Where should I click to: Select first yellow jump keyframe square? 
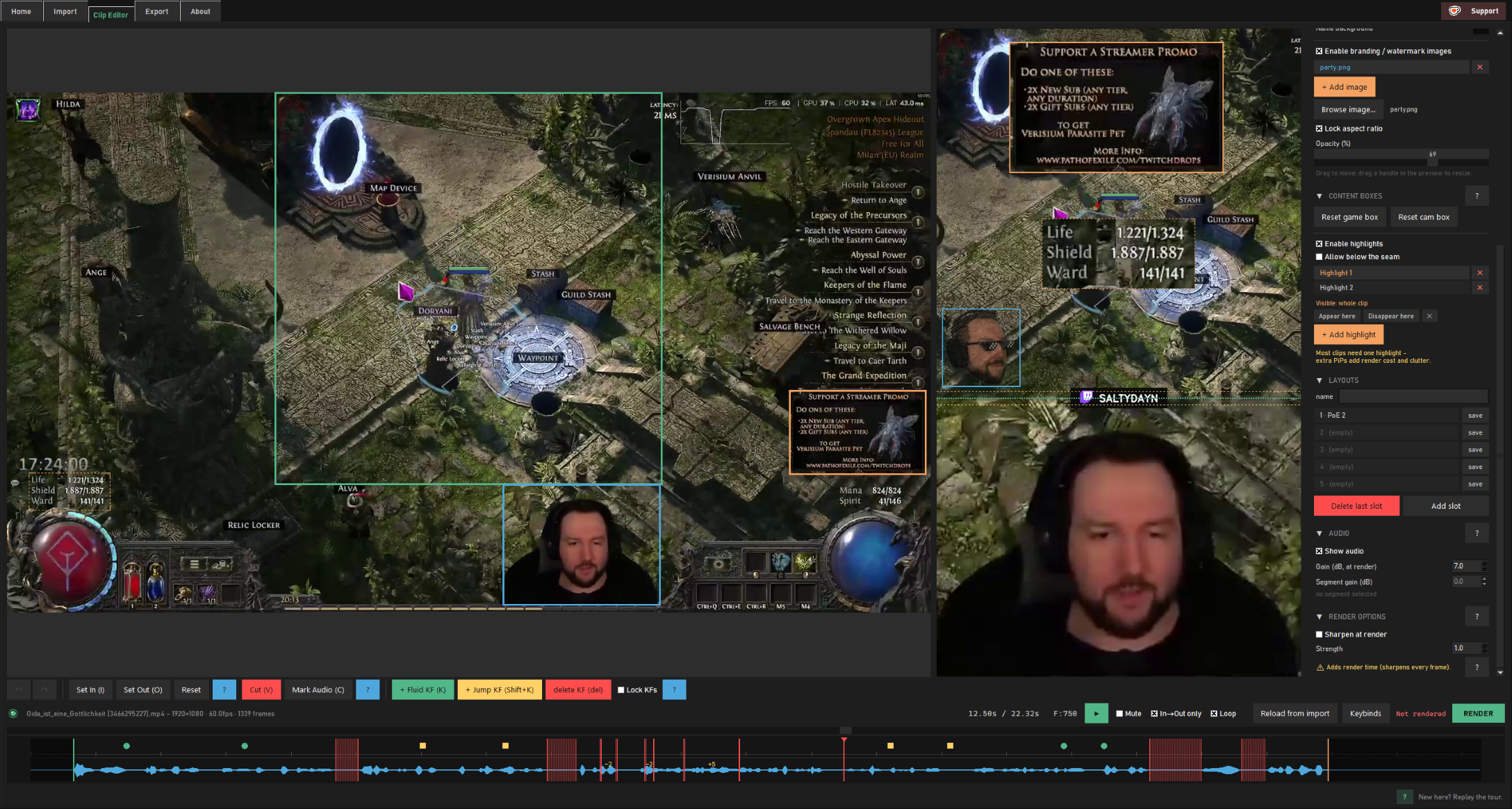click(x=422, y=746)
